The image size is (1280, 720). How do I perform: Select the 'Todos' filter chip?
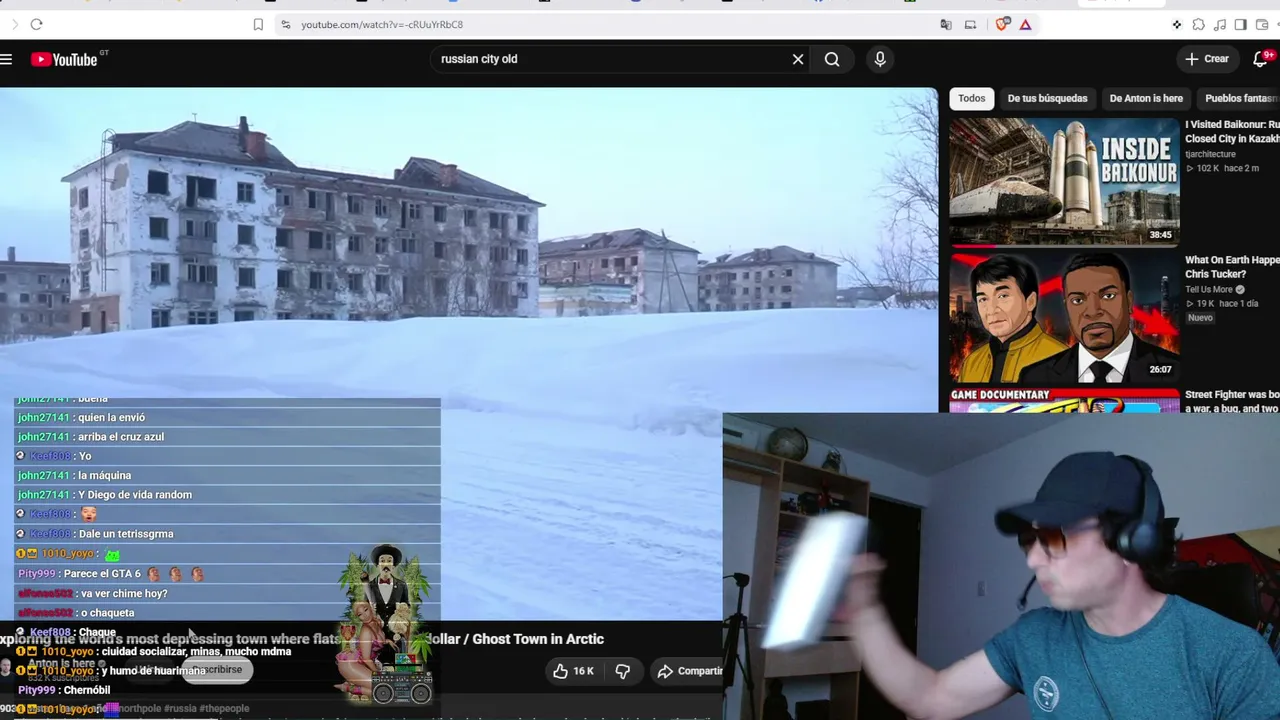coord(972,98)
